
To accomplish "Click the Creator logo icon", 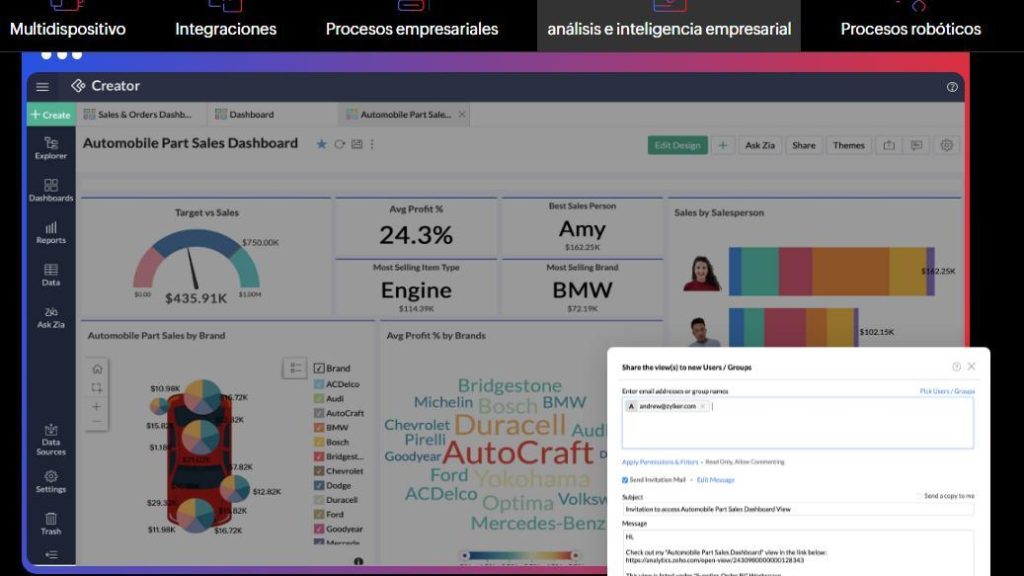I will pyautogui.click(x=78, y=86).
